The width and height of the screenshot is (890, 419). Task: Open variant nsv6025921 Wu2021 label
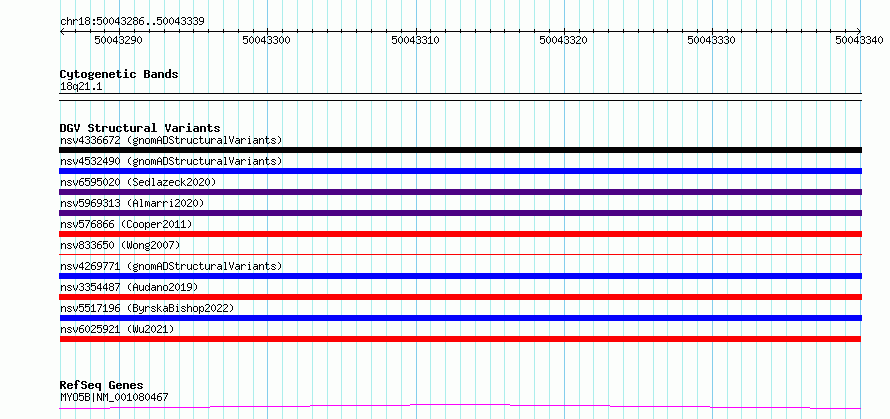click(x=117, y=329)
